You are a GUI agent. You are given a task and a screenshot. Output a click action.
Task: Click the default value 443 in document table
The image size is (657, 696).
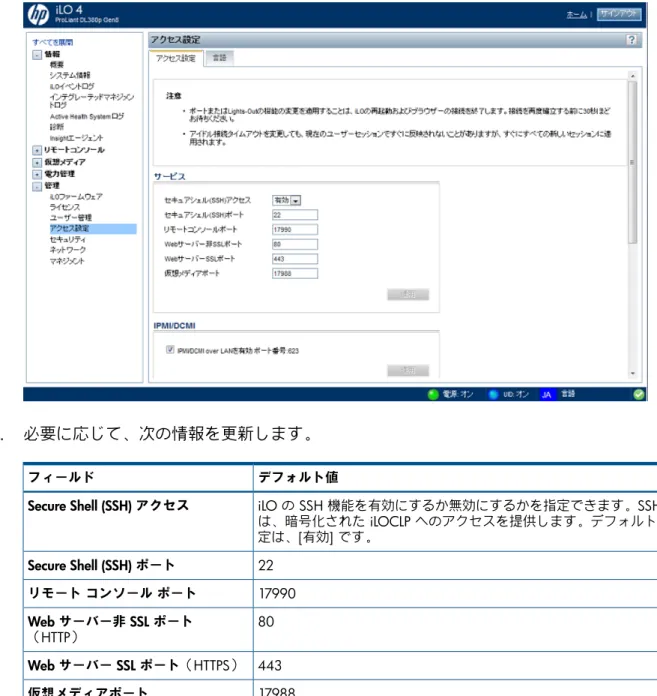pos(270,665)
